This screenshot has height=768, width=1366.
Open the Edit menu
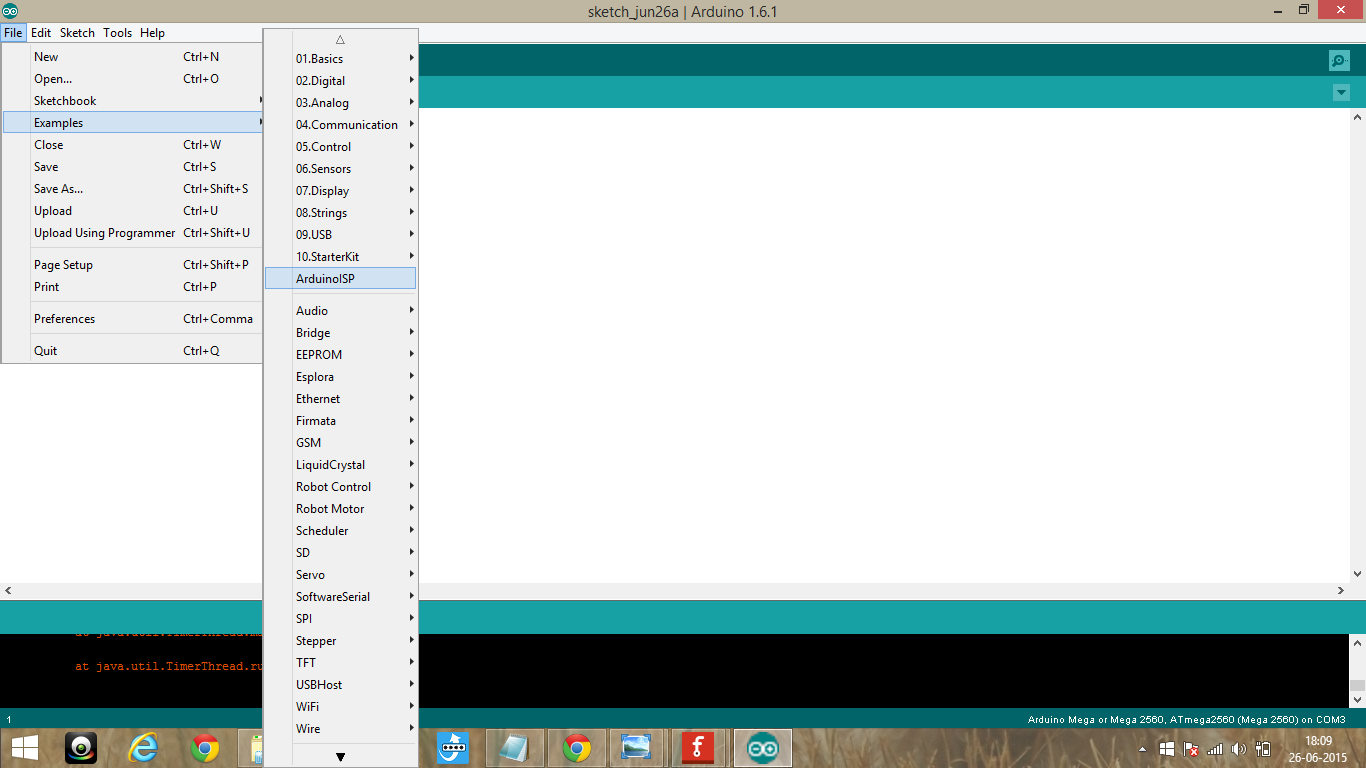(41, 33)
